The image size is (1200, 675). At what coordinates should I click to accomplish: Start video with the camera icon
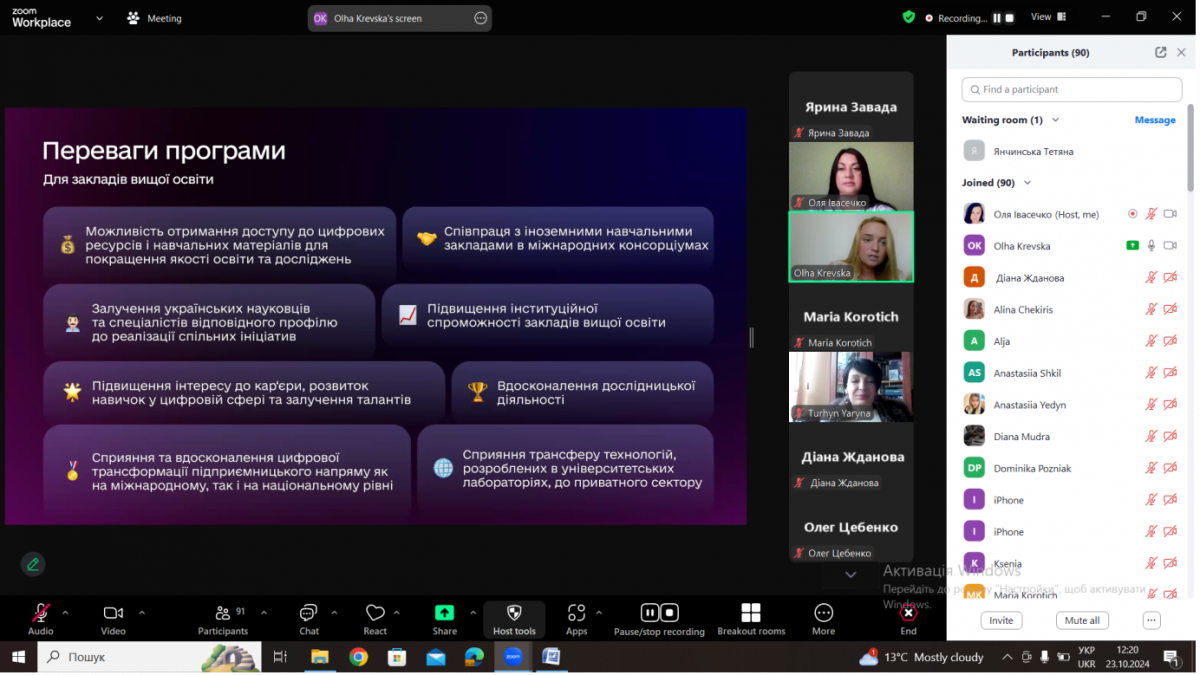(113, 613)
